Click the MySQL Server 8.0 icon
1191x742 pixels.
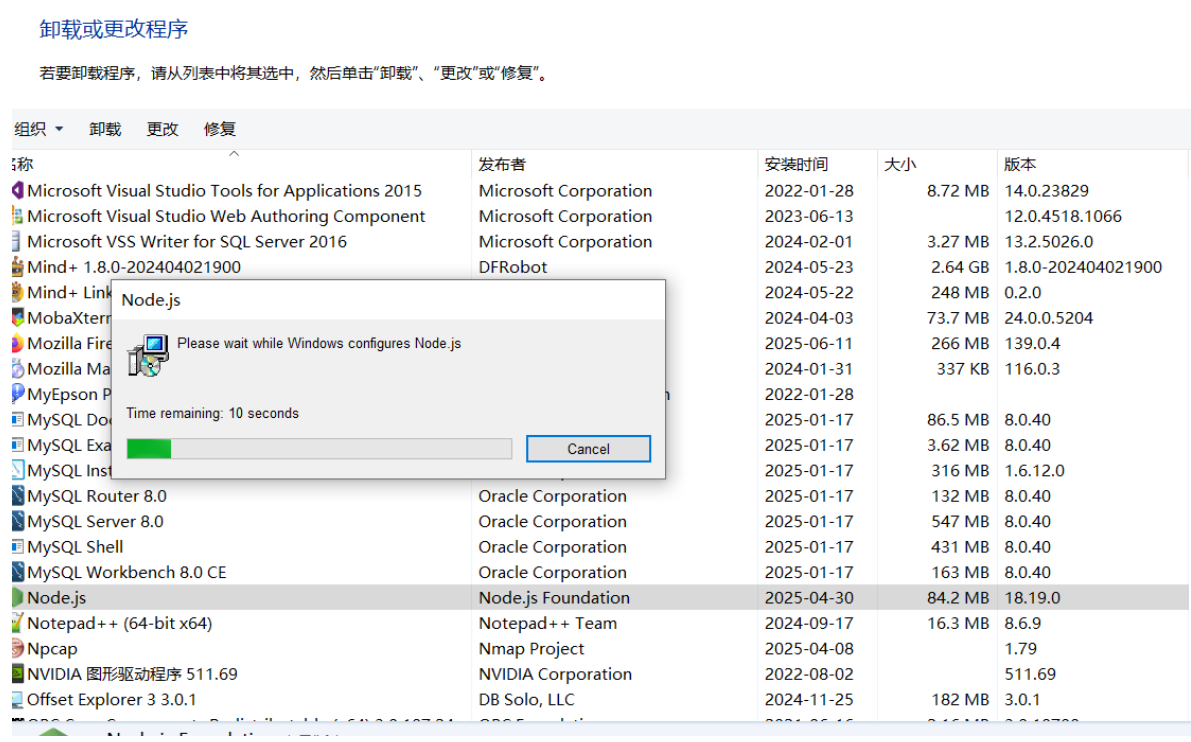tap(17, 521)
